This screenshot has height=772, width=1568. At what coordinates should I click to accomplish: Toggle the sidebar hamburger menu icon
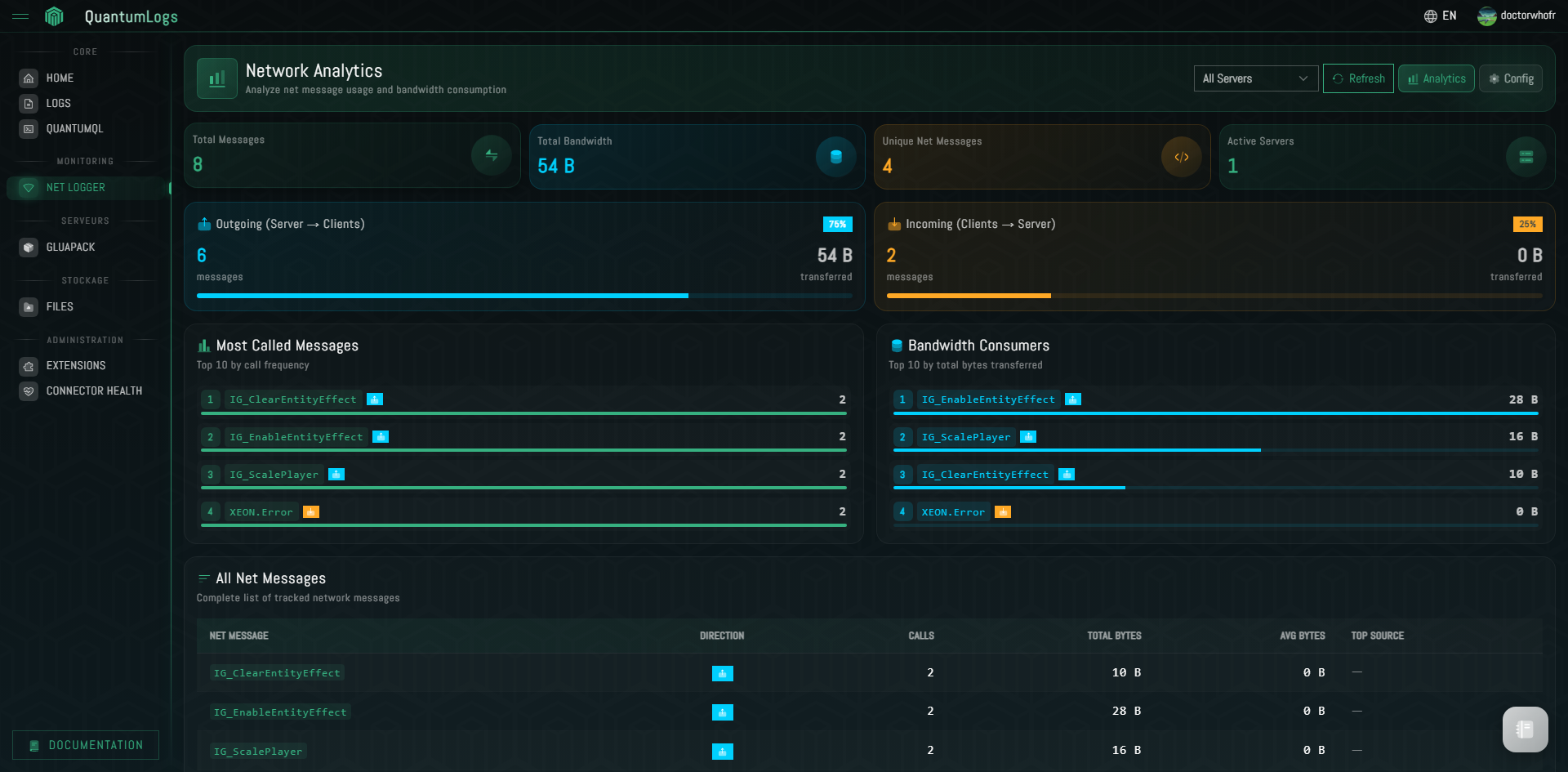point(20,16)
